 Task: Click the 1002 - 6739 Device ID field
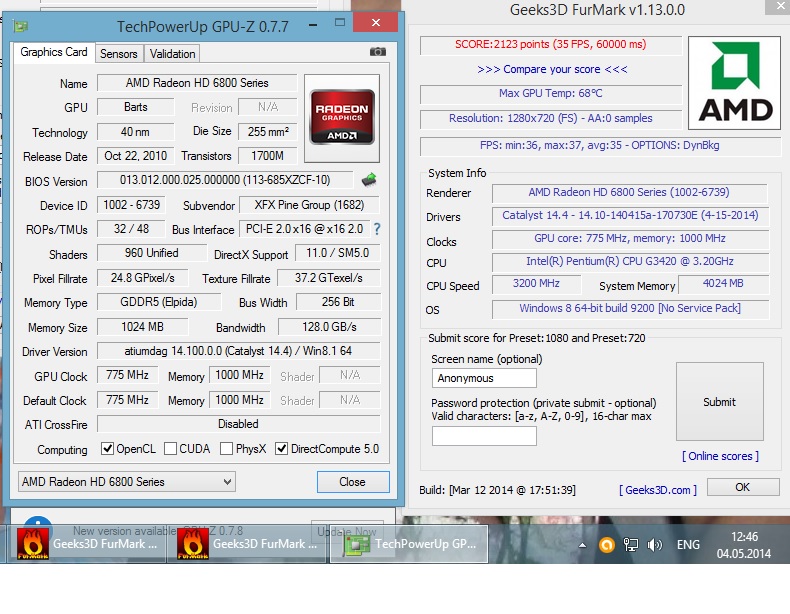click(131, 205)
